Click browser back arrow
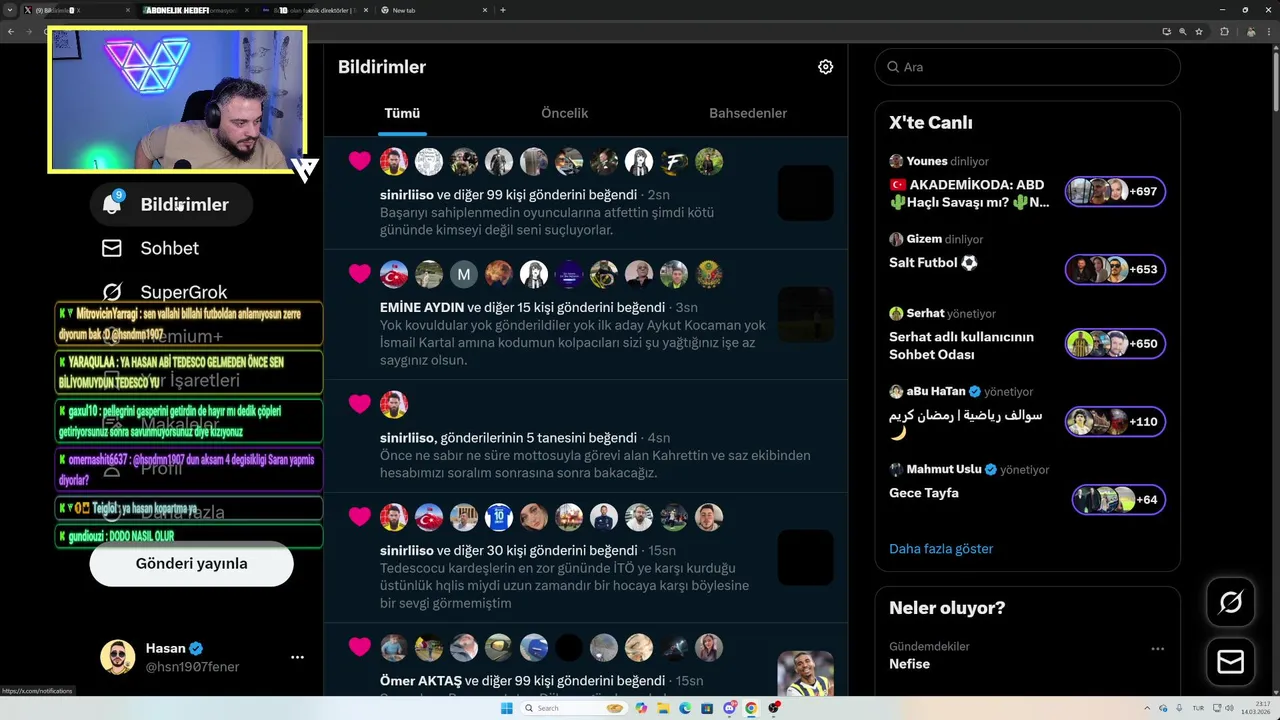 (x=10, y=31)
